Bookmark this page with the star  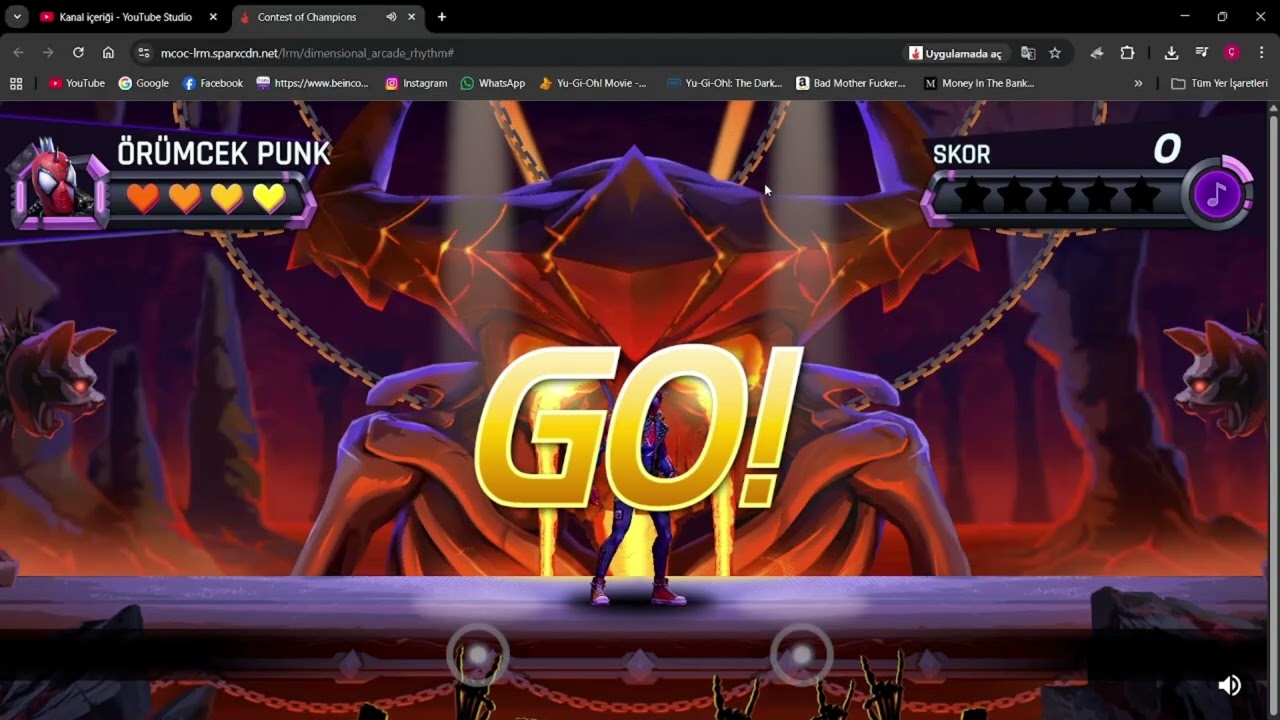pyautogui.click(x=1055, y=53)
